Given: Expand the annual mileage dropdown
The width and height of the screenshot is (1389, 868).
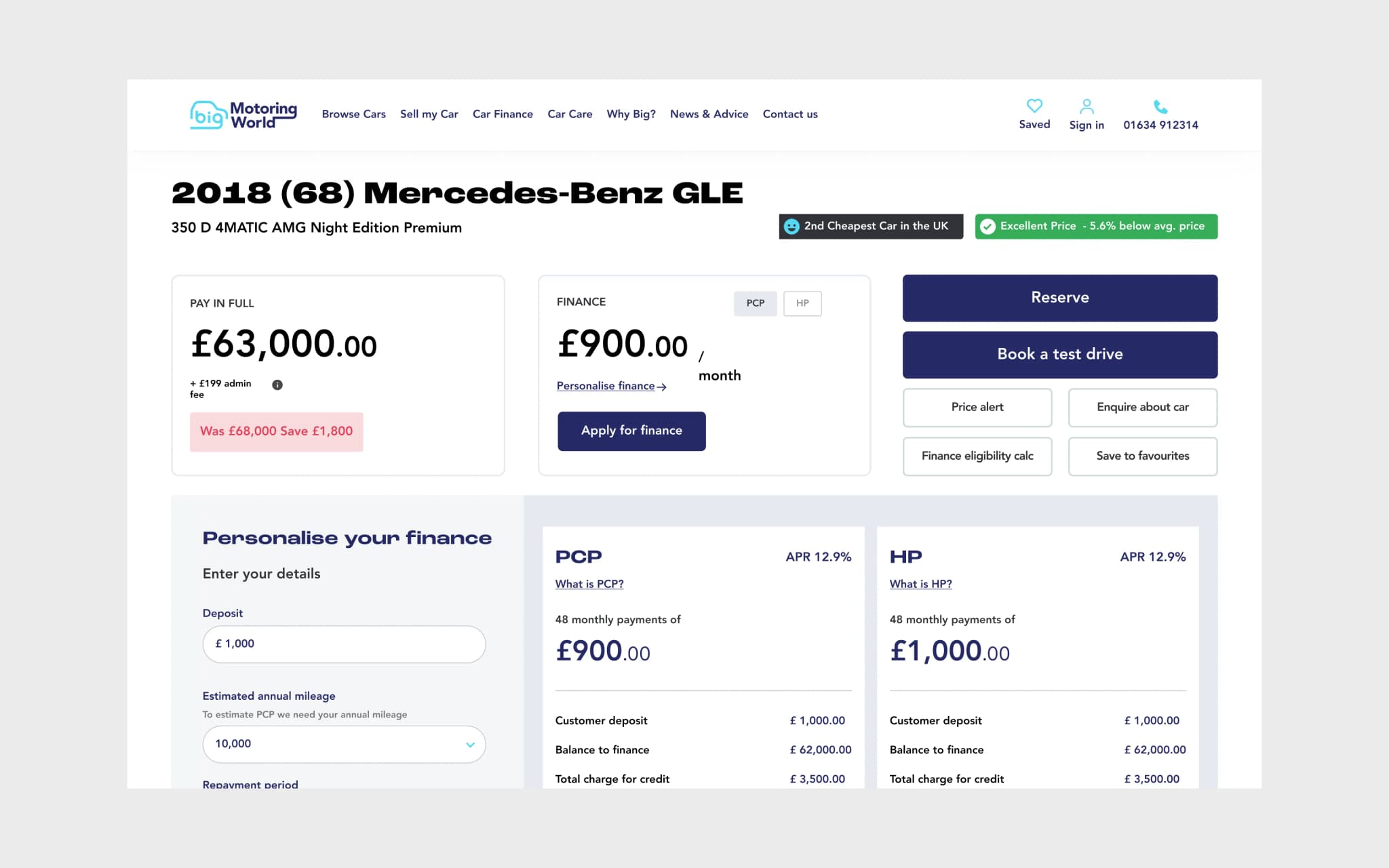Looking at the screenshot, I should [x=470, y=745].
